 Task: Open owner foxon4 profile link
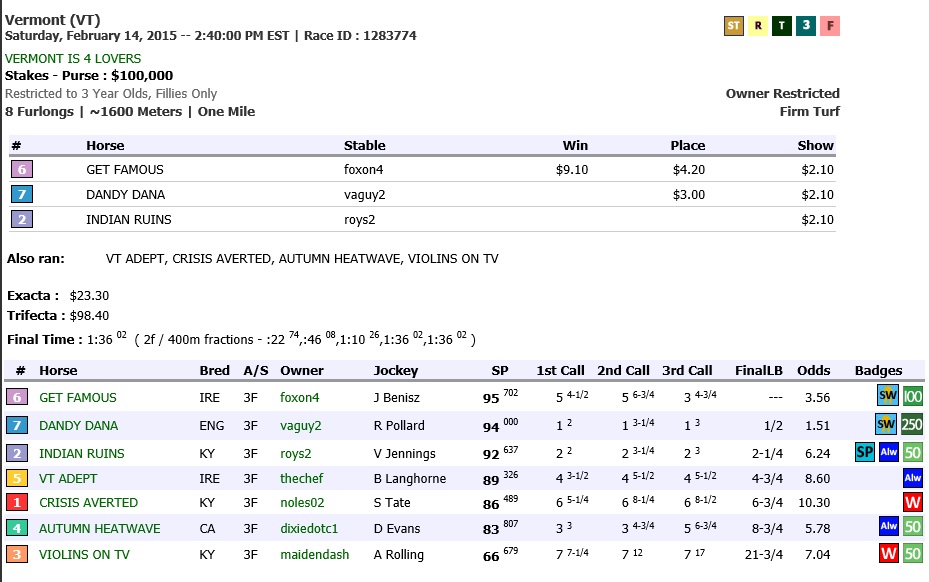[299, 398]
